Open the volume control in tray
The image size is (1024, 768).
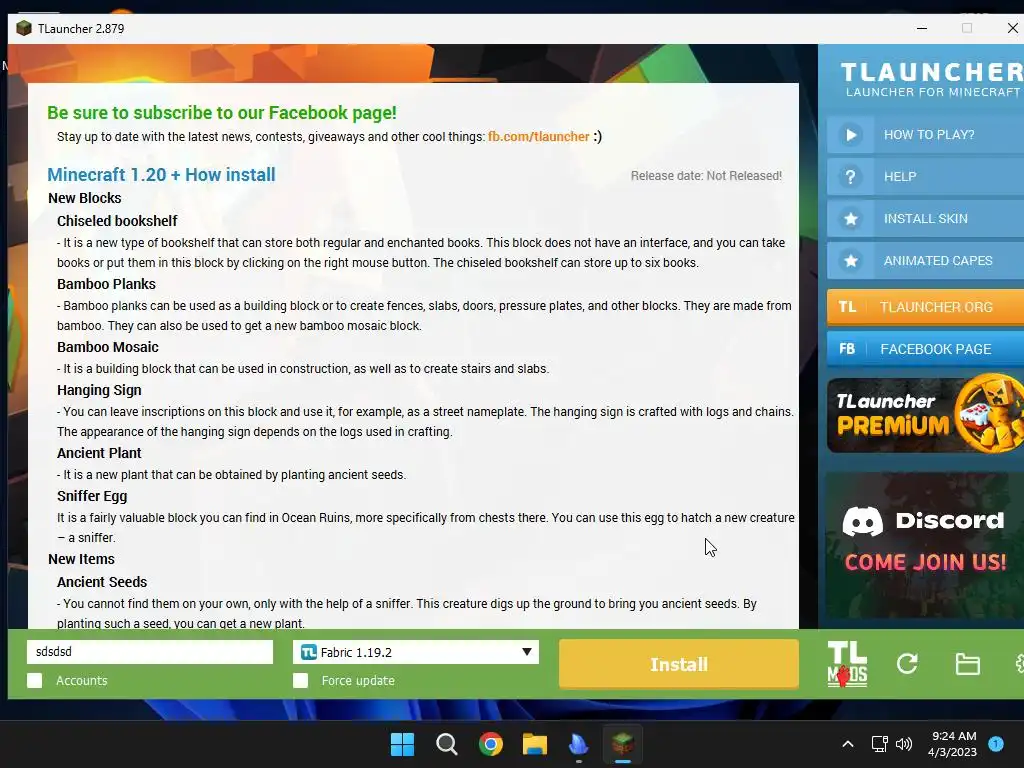pyautogui.click(x=904, y=744)
